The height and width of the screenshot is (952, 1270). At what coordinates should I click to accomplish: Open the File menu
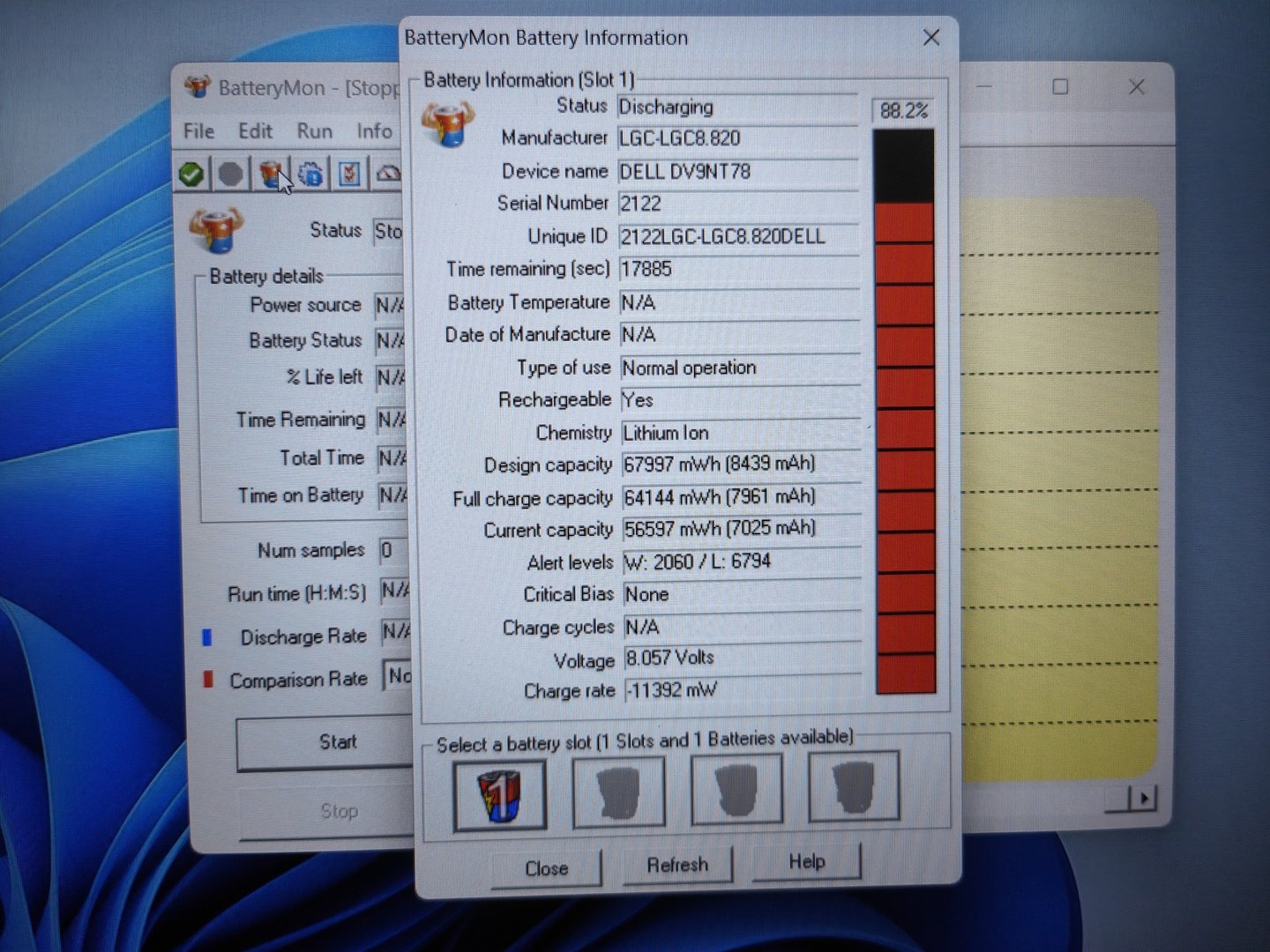(x=198, y=131)
